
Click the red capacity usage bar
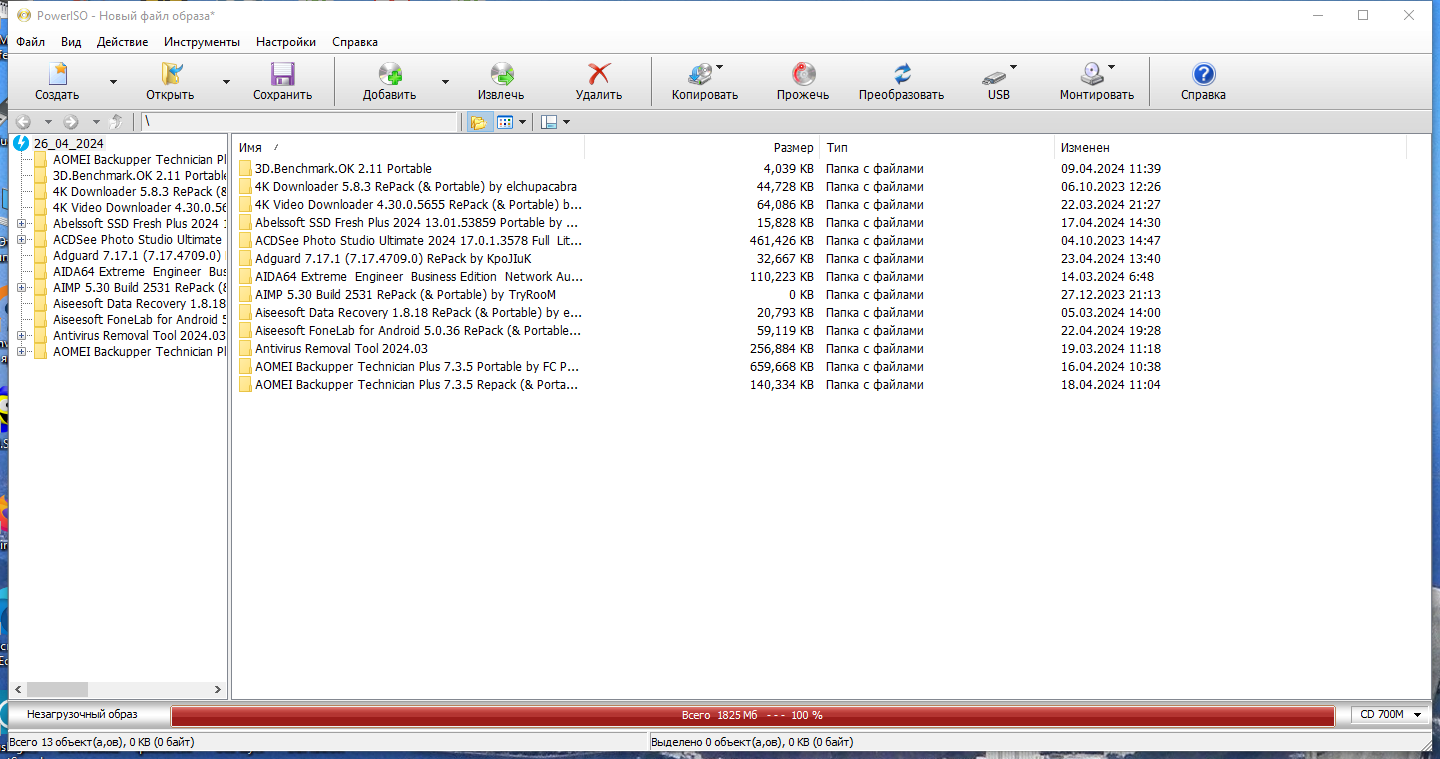click(753, 715)
